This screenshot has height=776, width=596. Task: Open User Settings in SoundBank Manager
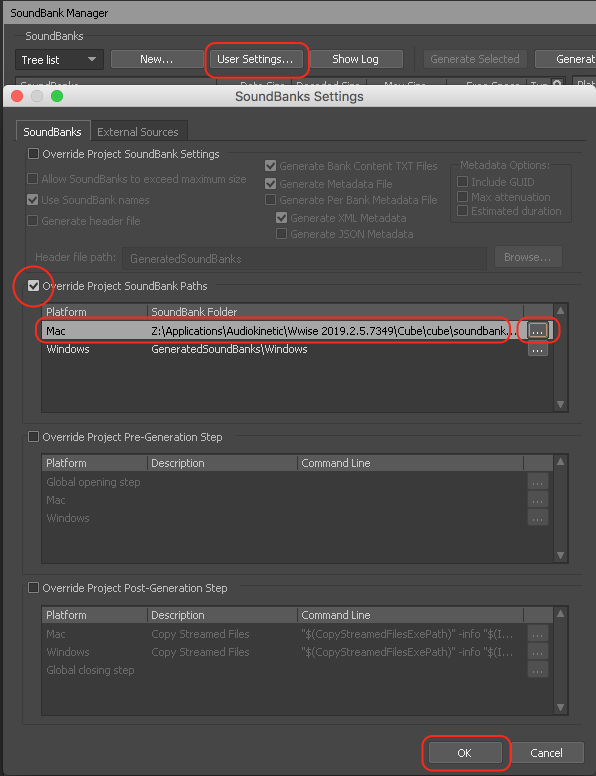coord(255,59)
